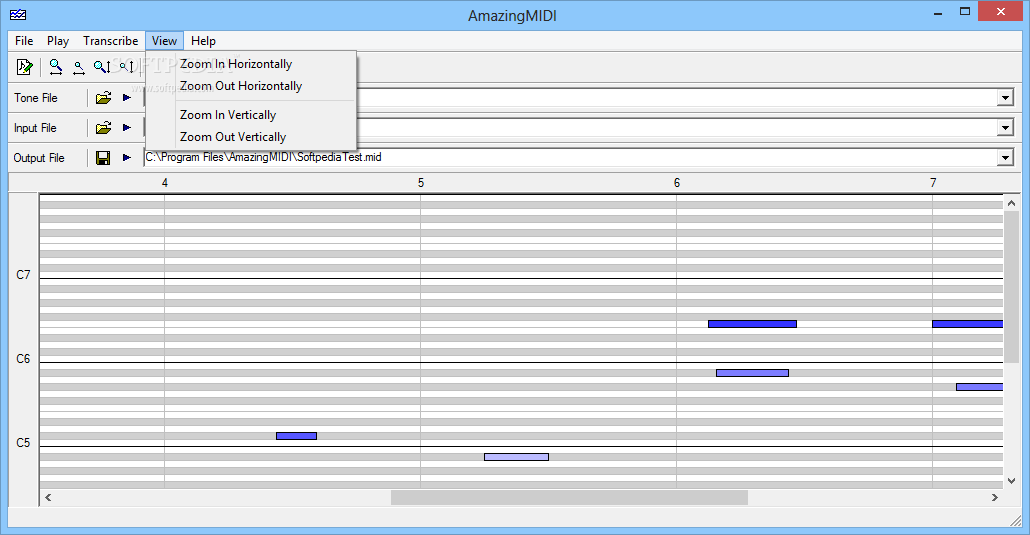Click the horizontal scrollbar right arrow
Screen dimensions: 1030x535
(995, 498)
